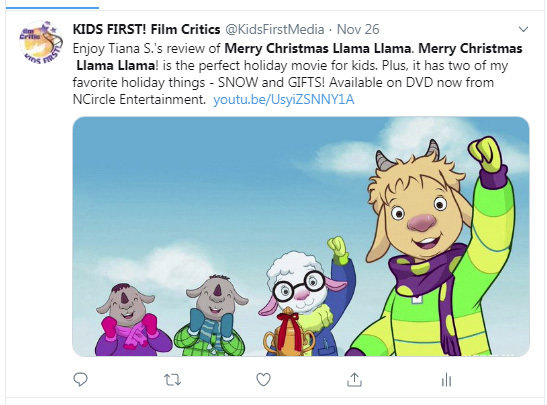547x405 pixels.
Task: Reply to the tweet via speech bubble icon
Action: [x=81, y=379]
